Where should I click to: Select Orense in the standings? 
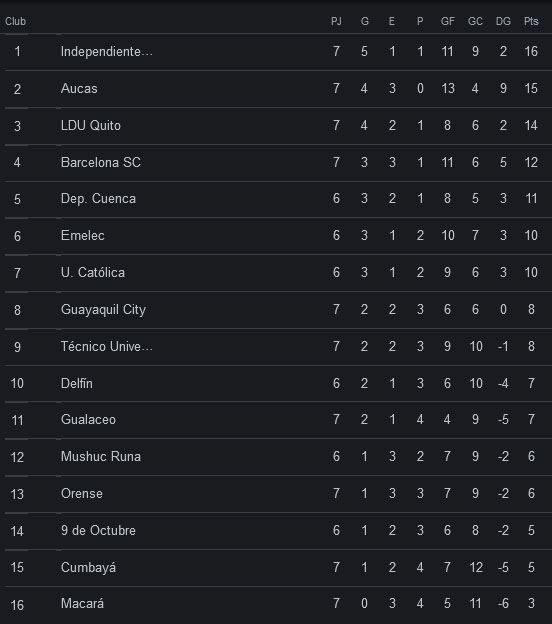82,493
